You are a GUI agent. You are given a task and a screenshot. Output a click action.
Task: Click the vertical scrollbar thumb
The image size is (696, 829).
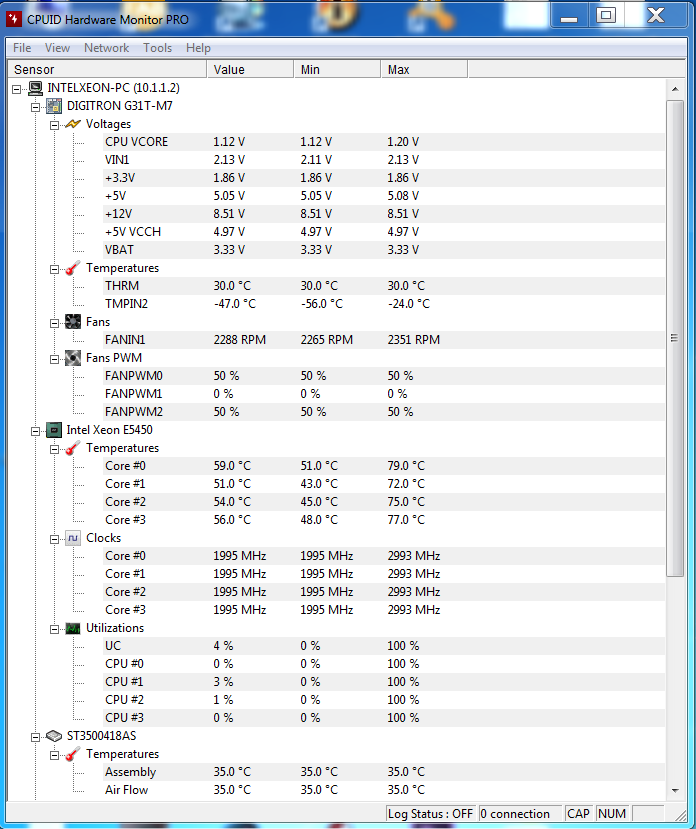point(674,338)
